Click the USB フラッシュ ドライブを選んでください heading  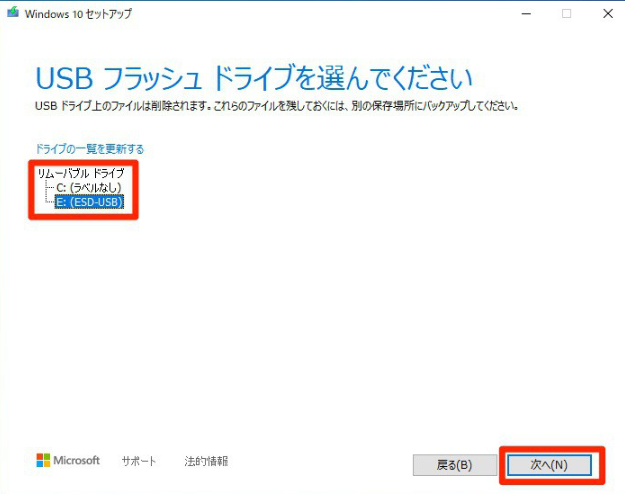click(254, 78)
